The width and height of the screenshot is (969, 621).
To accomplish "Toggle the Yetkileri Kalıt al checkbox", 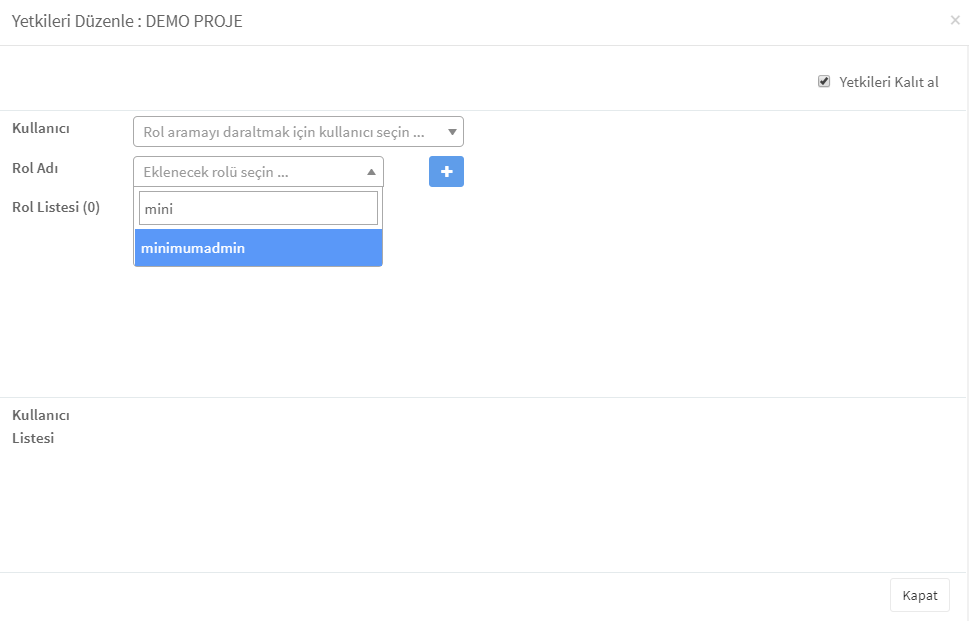I will (x=824, y=82).
